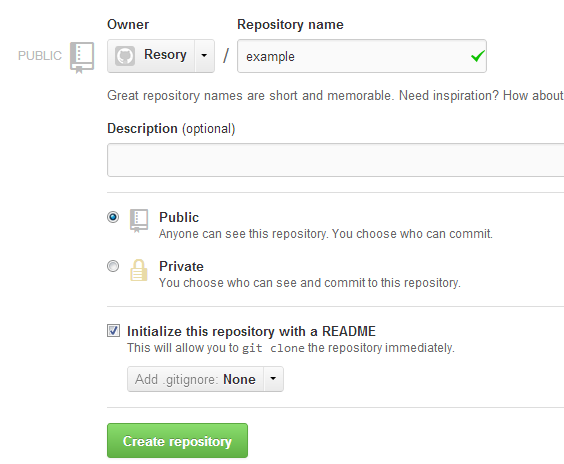Expand the Add .gitignore dropdown arrow
This screenshot has height=464, width=564.
coord(273,379)
